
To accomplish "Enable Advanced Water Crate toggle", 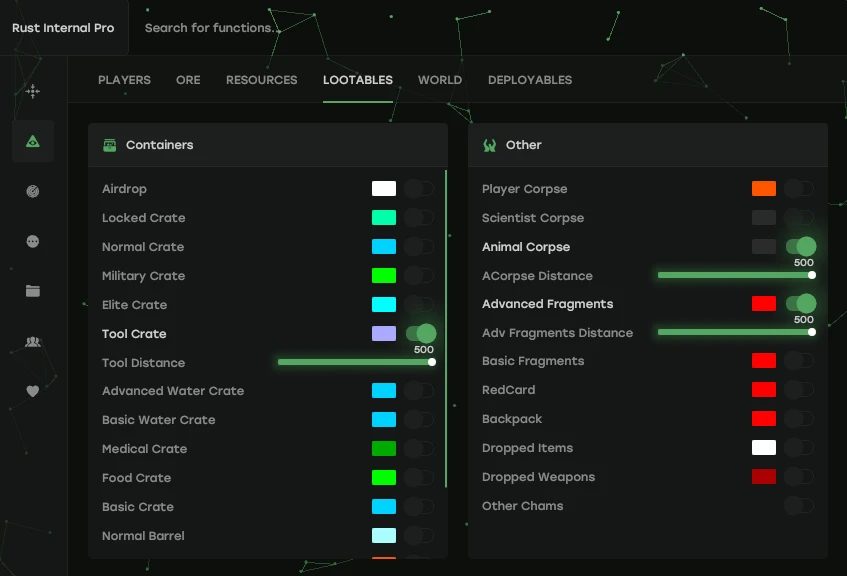I will click(420, 390).
